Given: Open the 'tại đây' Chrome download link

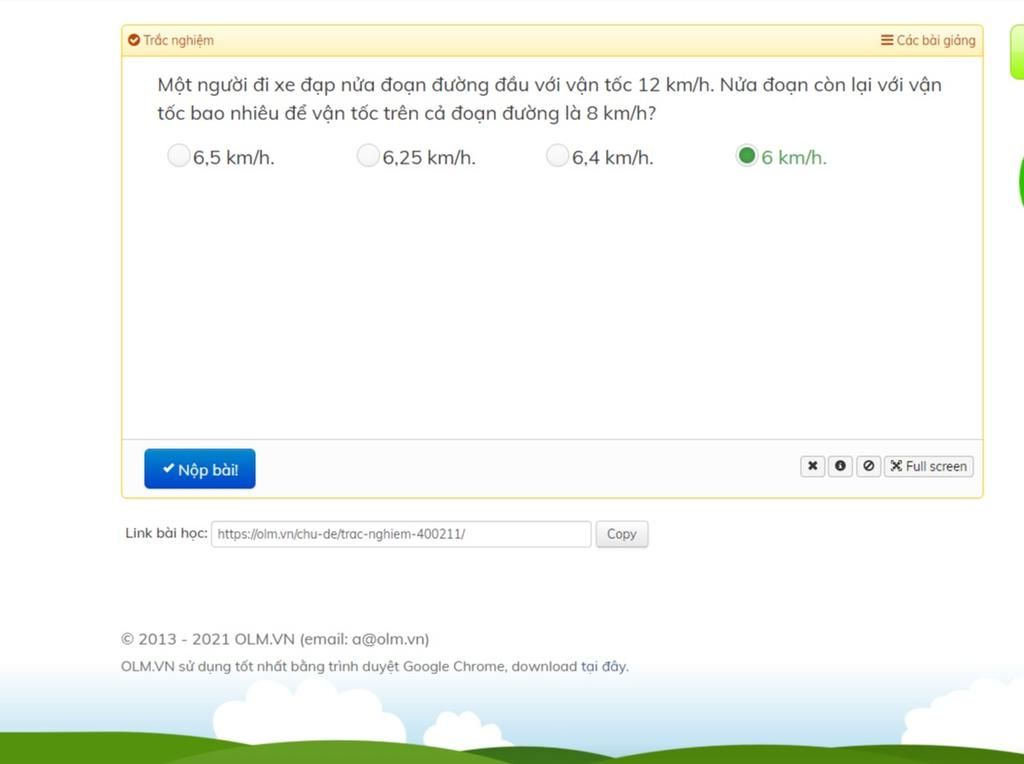Looking at the screenshot, I should click(603, 667).
